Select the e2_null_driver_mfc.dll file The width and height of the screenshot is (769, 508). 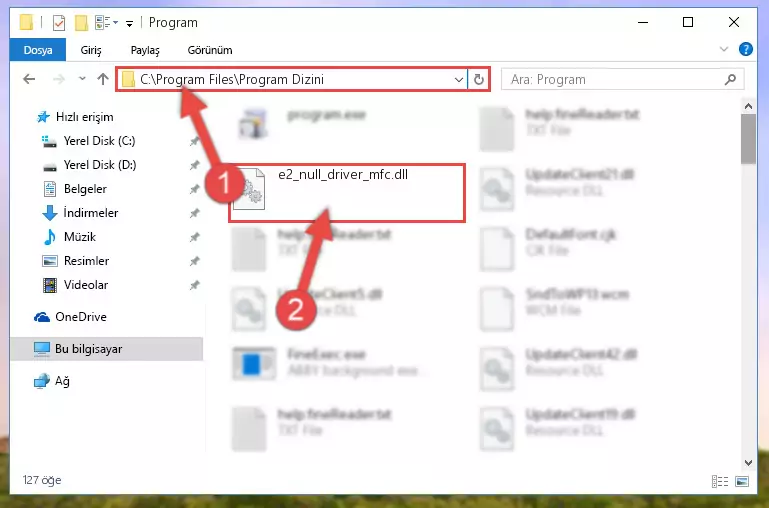click(x=347, y=193)
